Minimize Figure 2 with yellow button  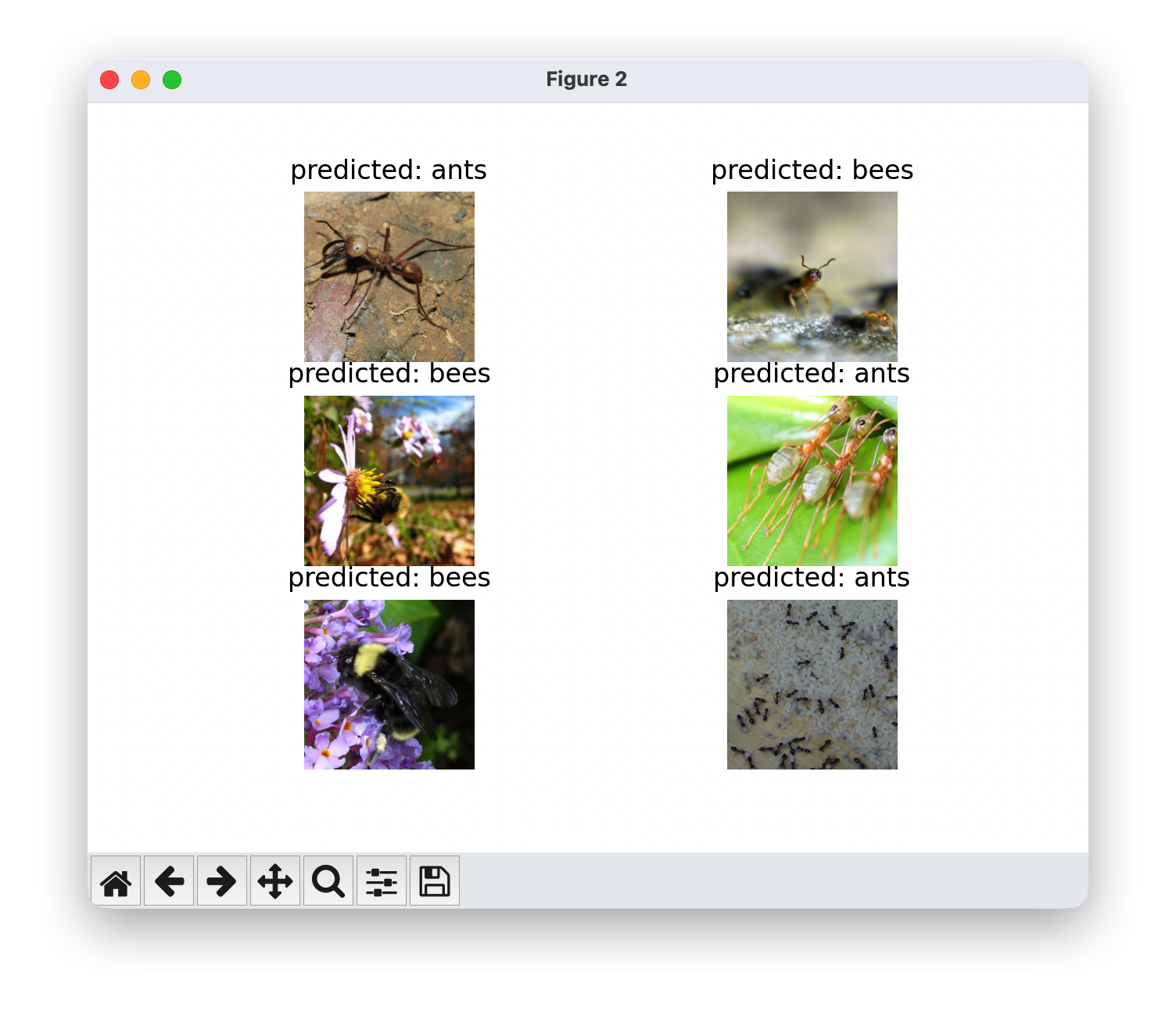coord(141,80)
